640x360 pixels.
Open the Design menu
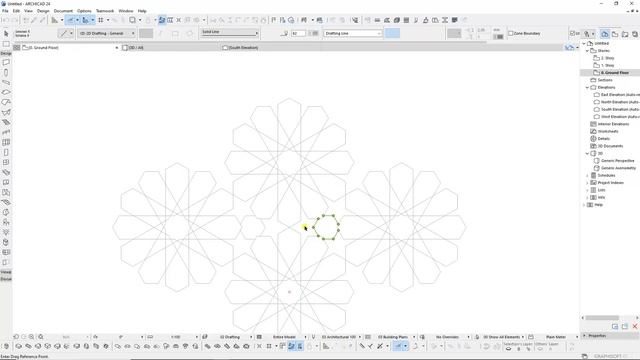[43, 11]
